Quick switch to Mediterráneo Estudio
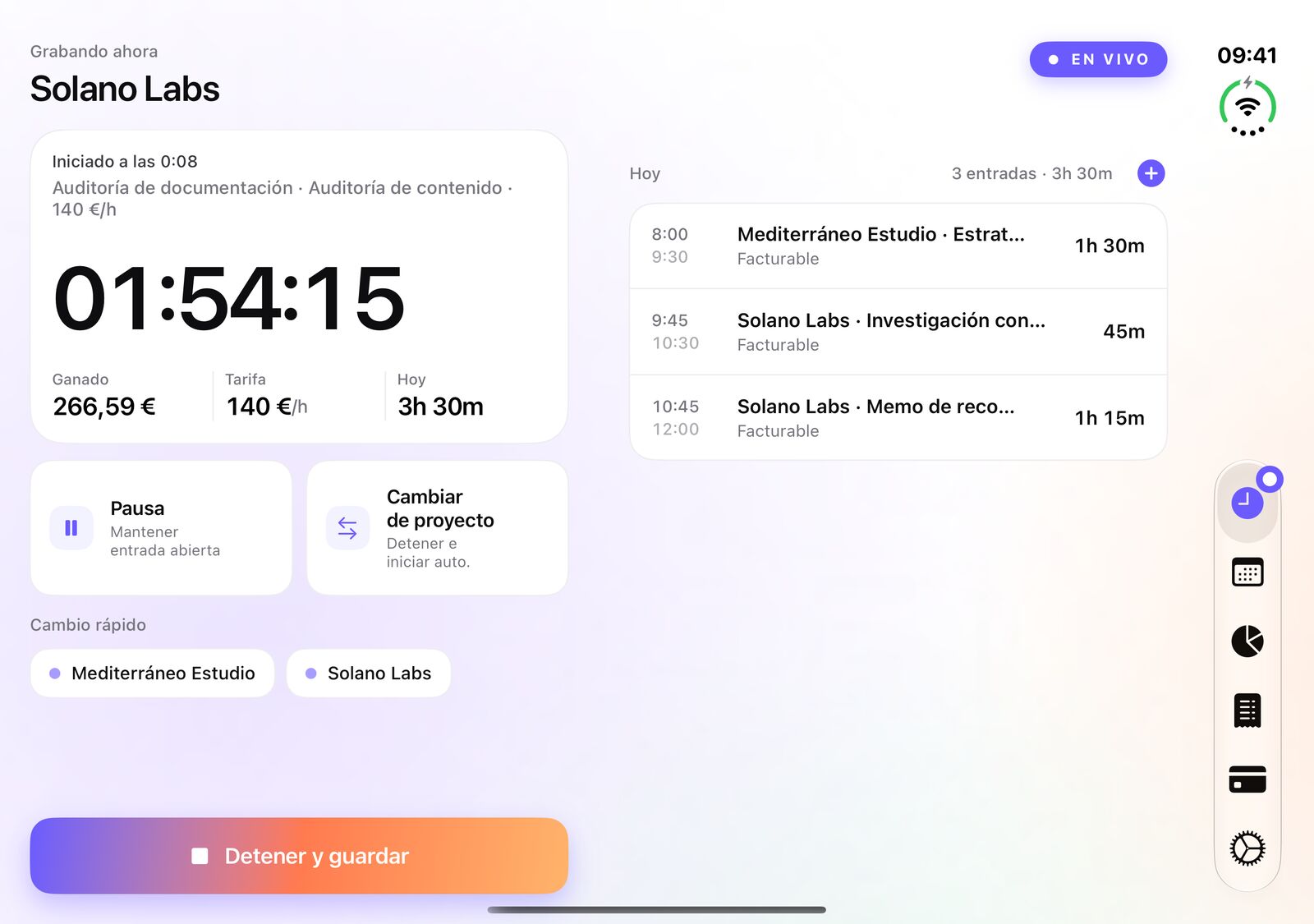 coord(152,673)
